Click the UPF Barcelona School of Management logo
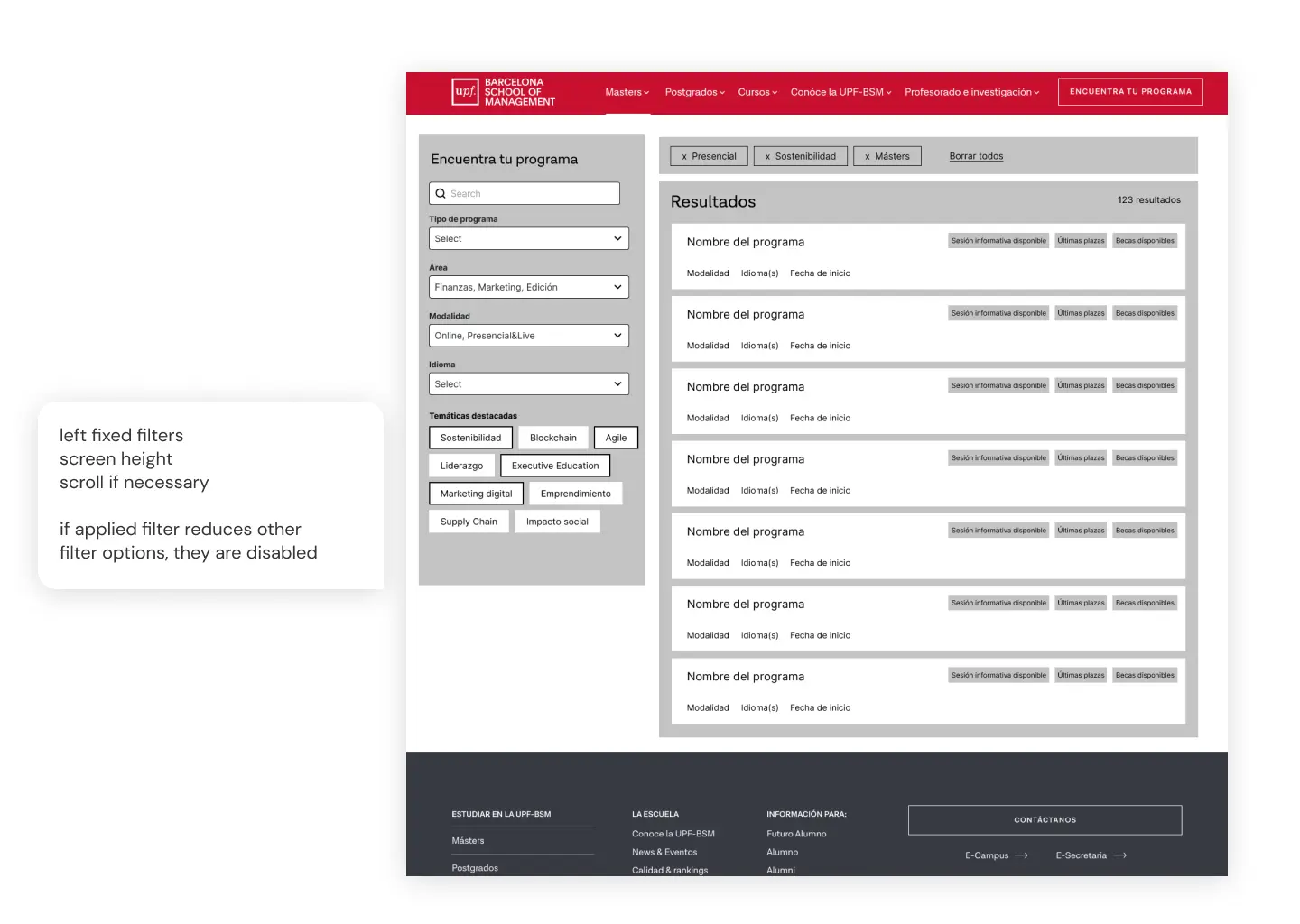Image resolution: width=1300 pixels, height=924 pixels. click(503, 92)
